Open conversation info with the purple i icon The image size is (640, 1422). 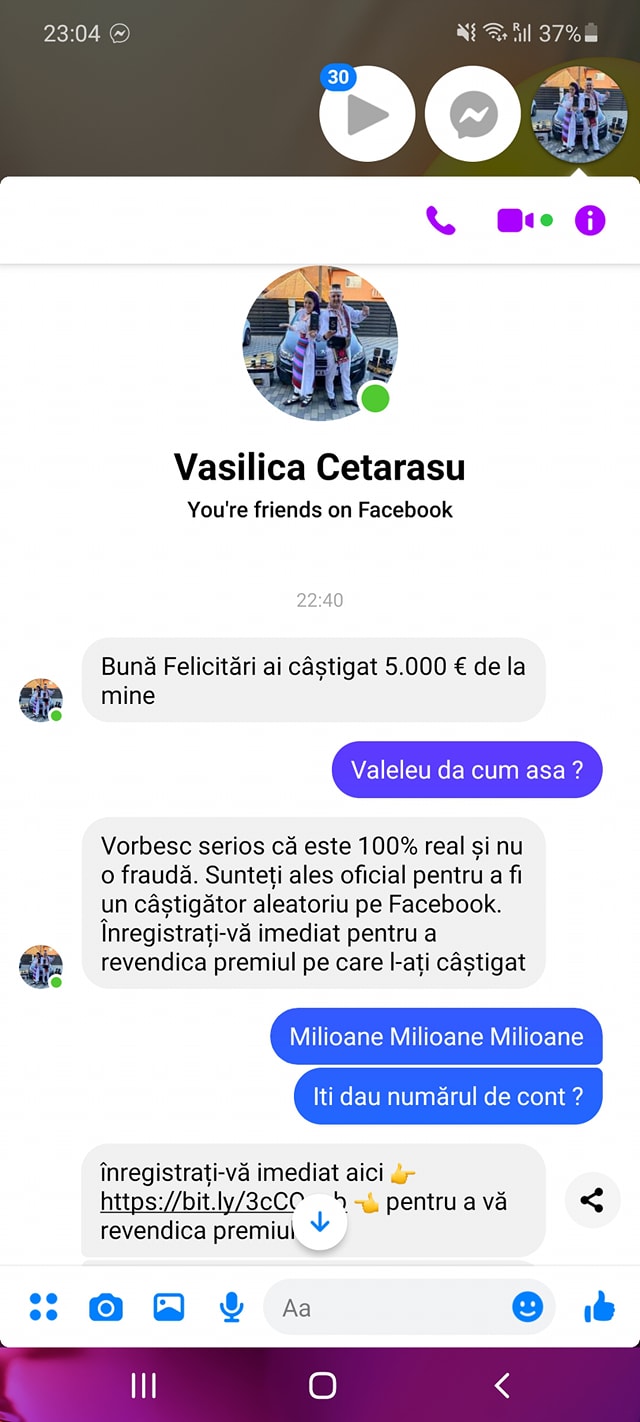pos(590,220)
